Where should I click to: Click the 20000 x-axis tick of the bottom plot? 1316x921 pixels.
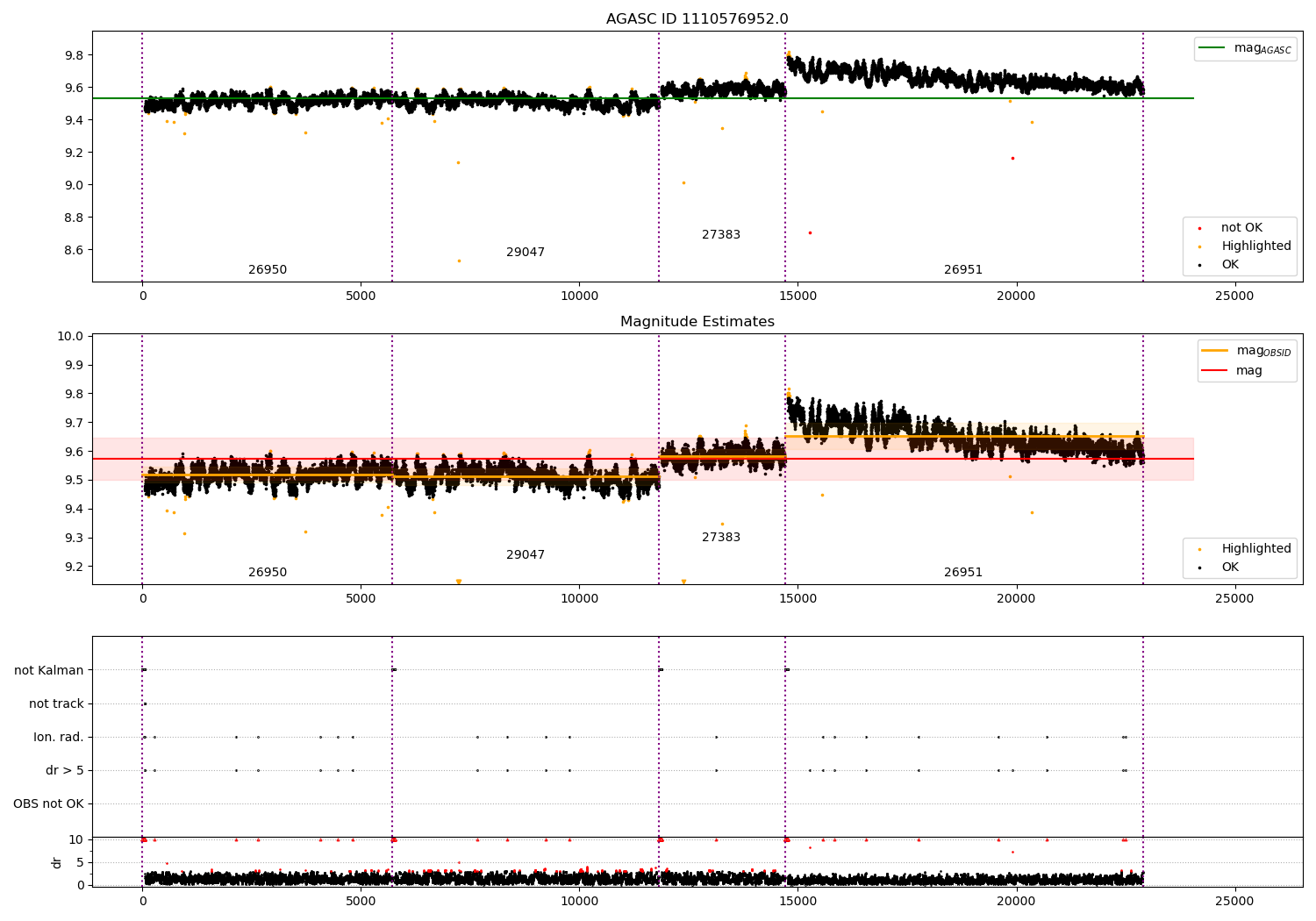coord(1016,902)
